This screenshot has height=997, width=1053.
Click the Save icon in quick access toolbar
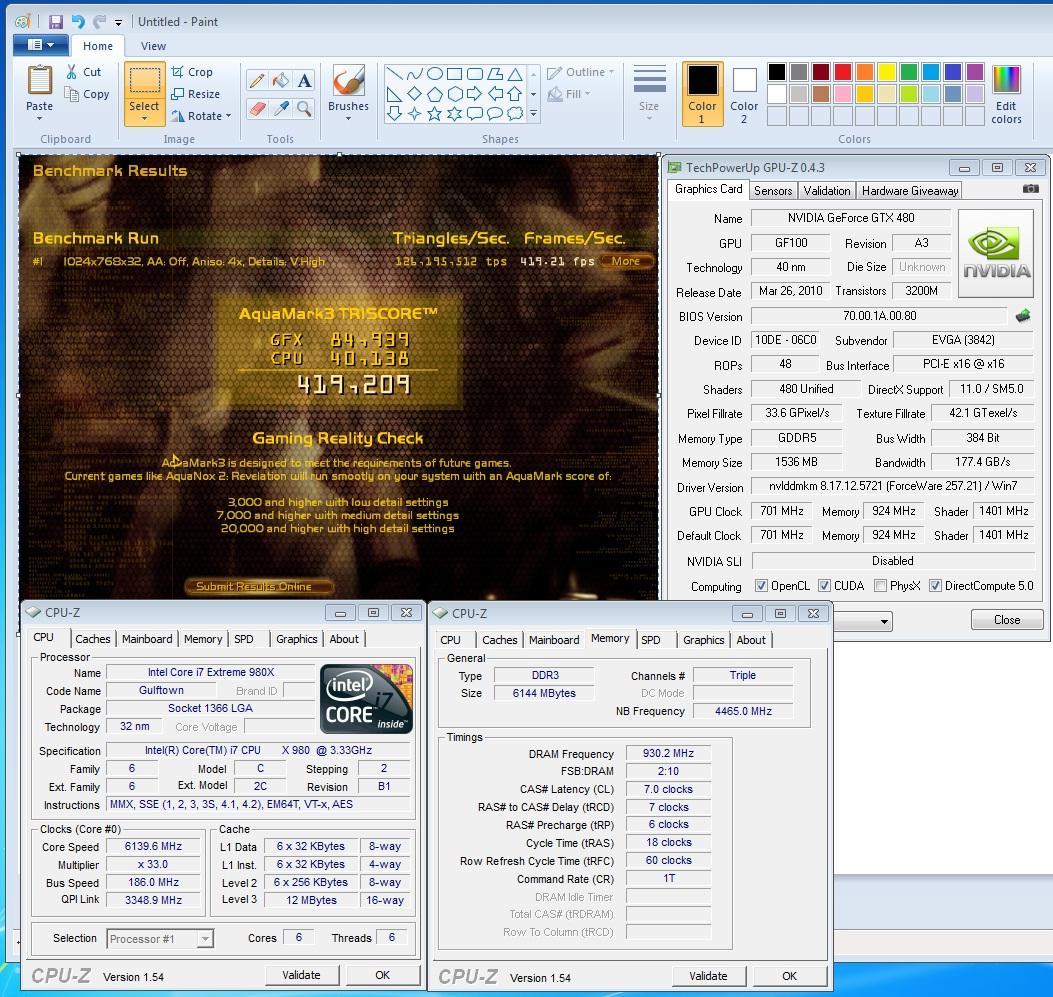56,21
